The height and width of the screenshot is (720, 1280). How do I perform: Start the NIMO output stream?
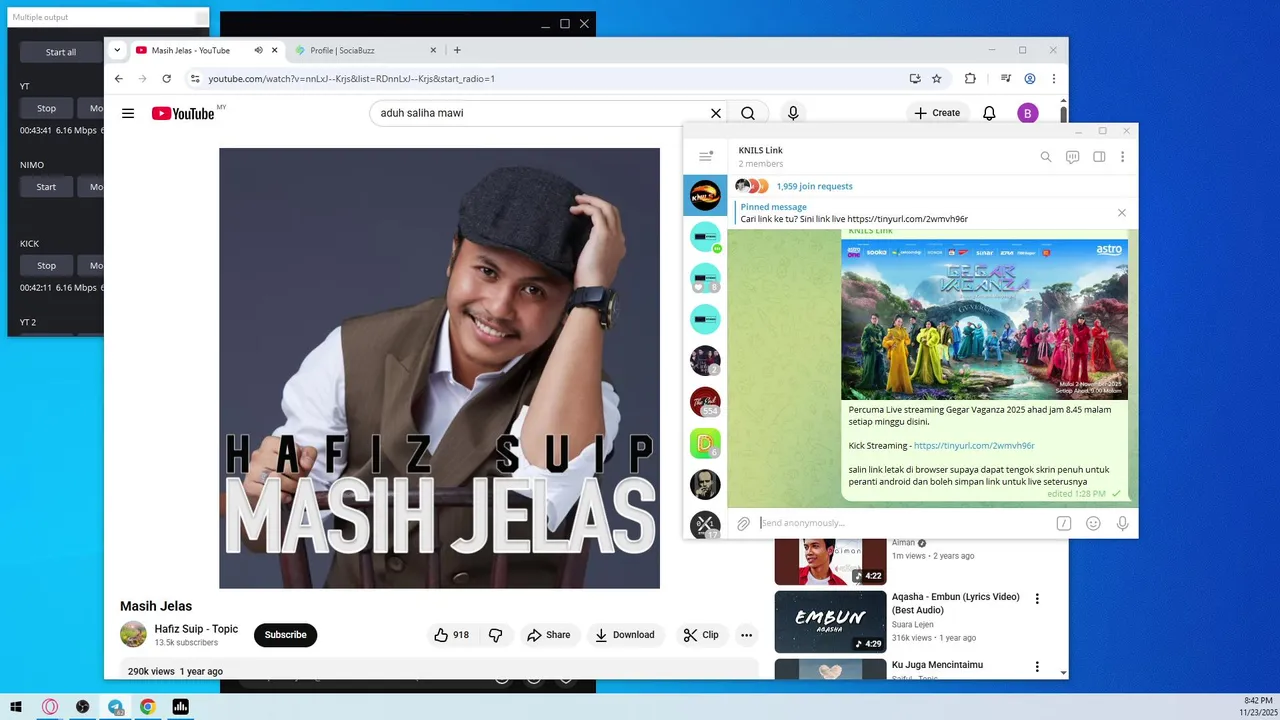pos(47,187)
